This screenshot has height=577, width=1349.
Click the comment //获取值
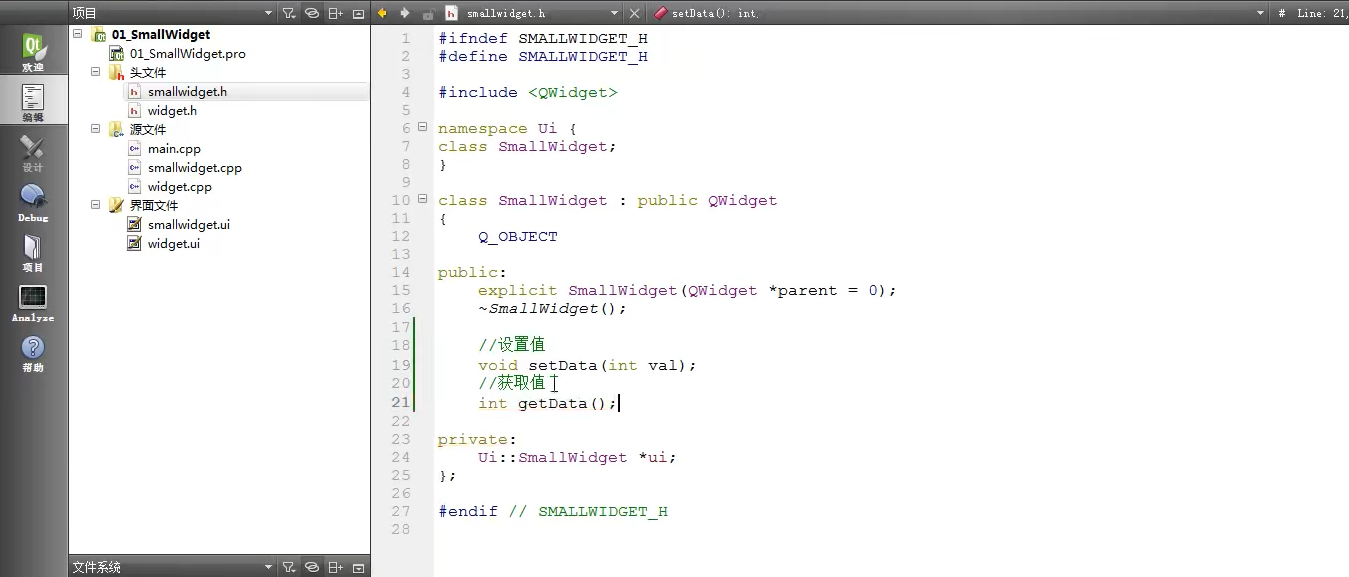511,383
